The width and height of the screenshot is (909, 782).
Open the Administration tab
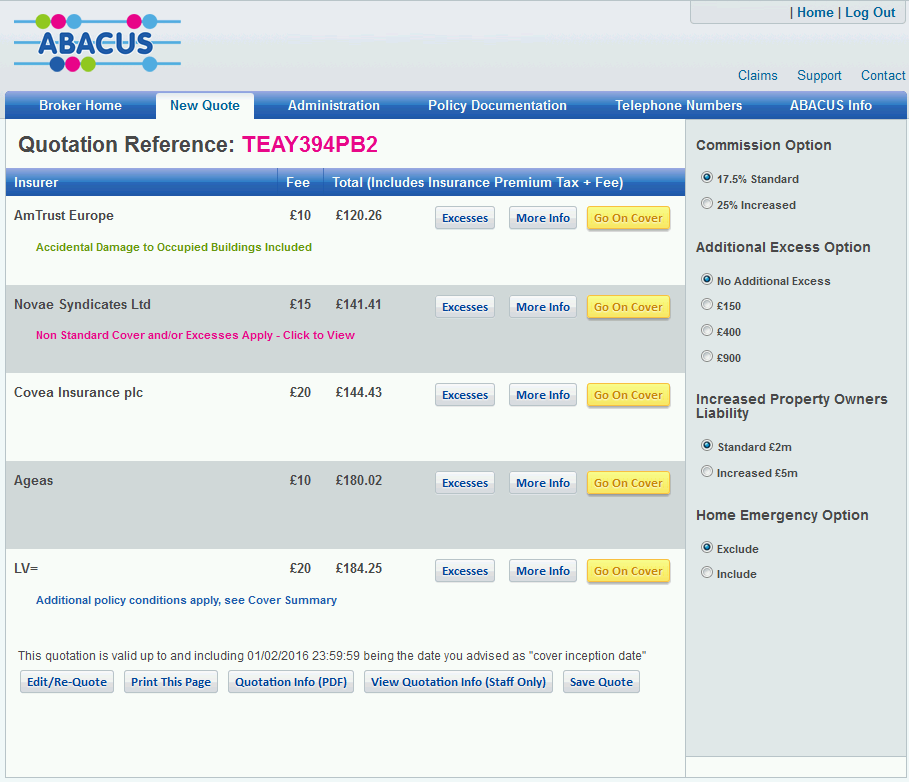(334, 106)
